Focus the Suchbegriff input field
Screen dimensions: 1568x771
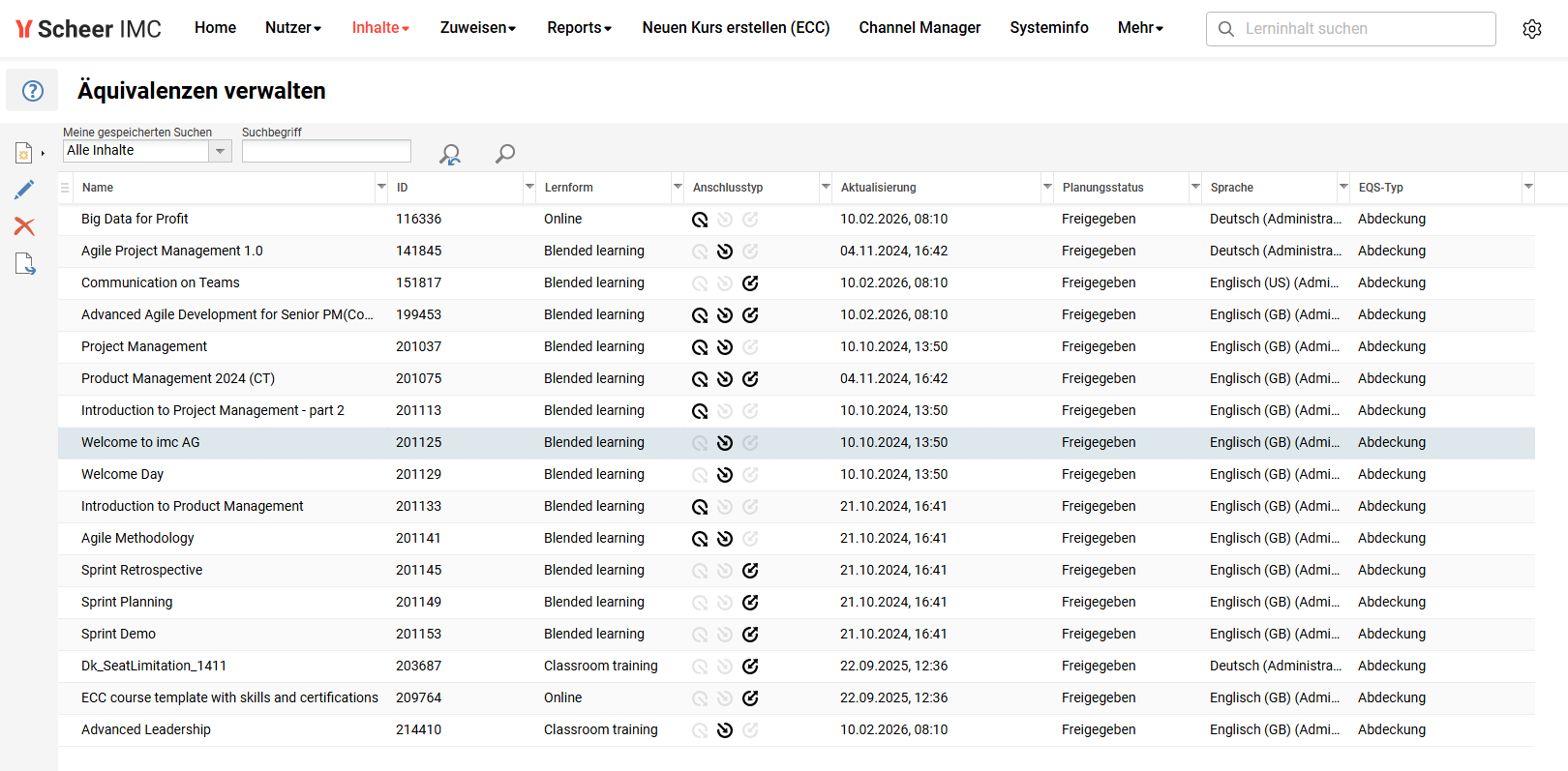326,151
